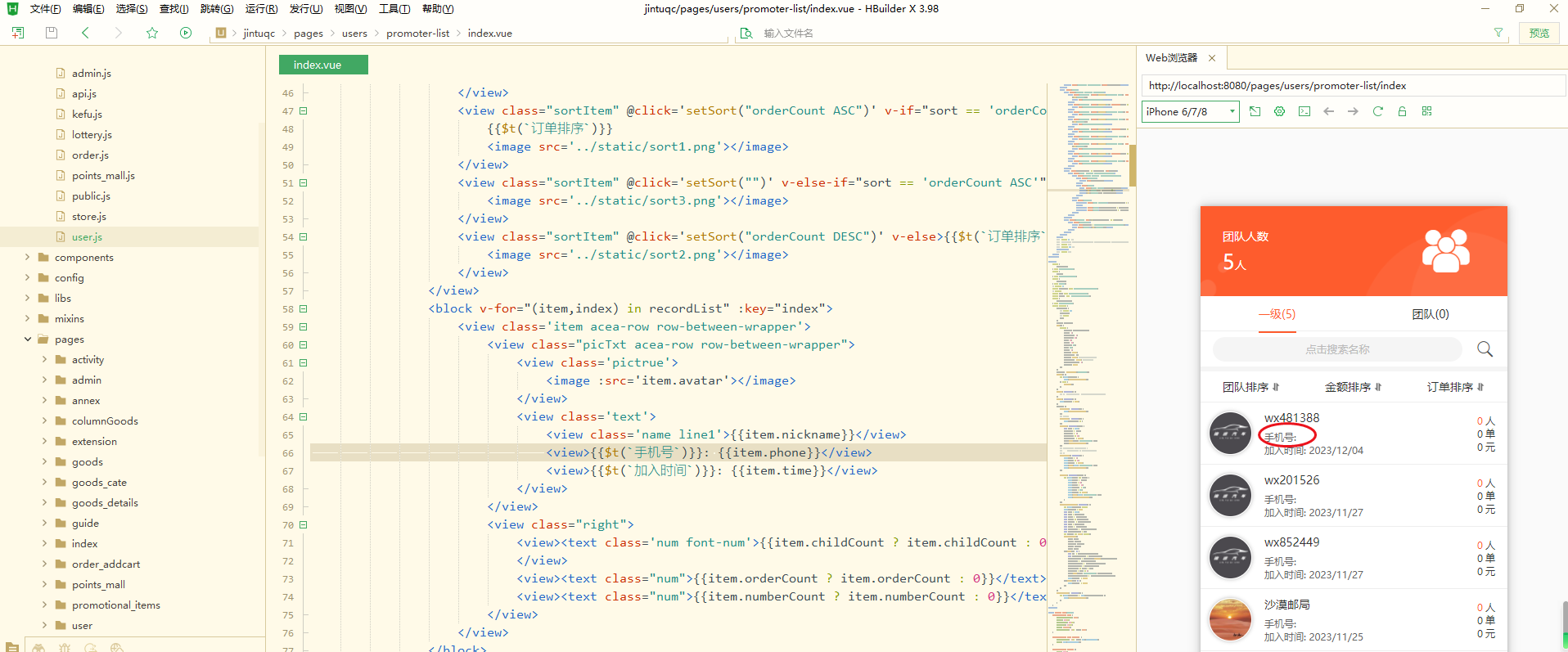Screen dimensions: 1568x652
Task: Click the green run play icon
Action: [186, 33]
